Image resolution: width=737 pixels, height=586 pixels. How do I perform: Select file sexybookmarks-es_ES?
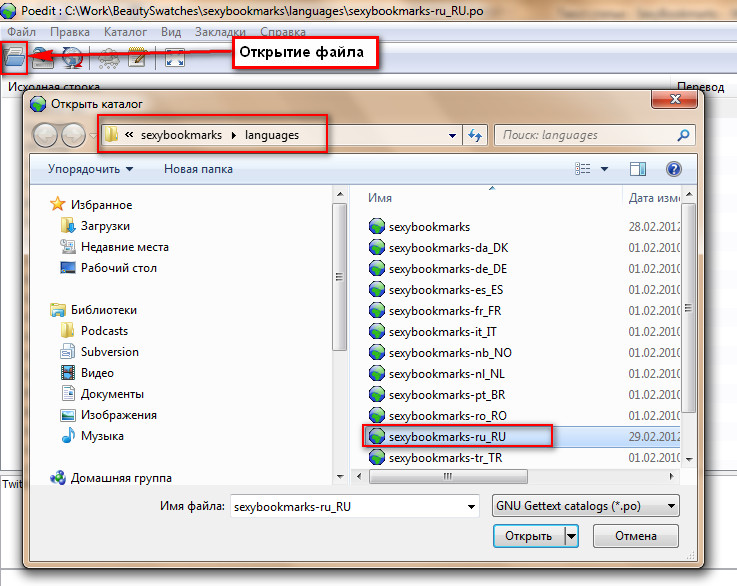click(x=436, y=289)
